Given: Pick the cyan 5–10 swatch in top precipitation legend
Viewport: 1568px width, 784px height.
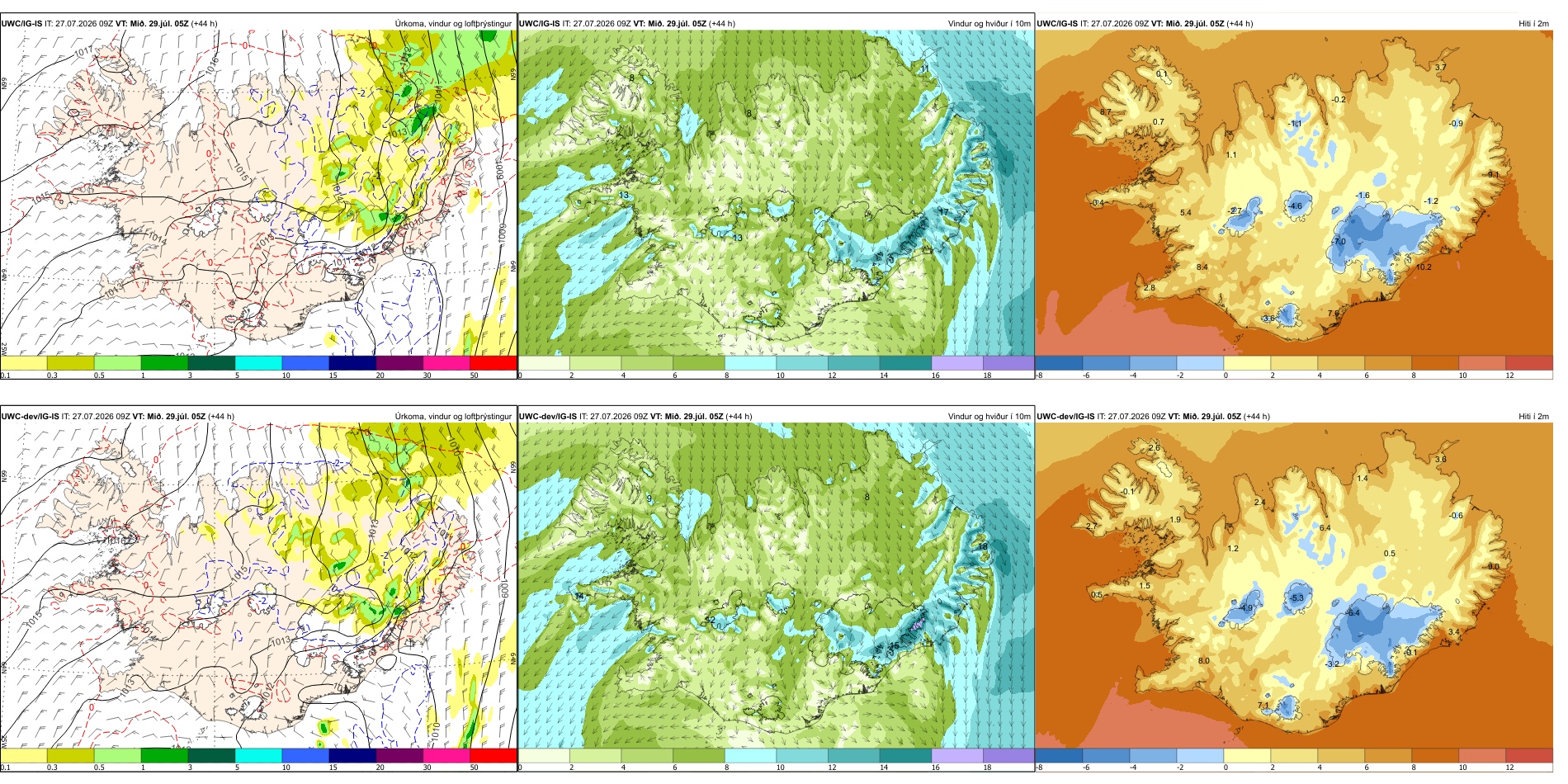Looking at the screenshot, I should tap(258, 363).
